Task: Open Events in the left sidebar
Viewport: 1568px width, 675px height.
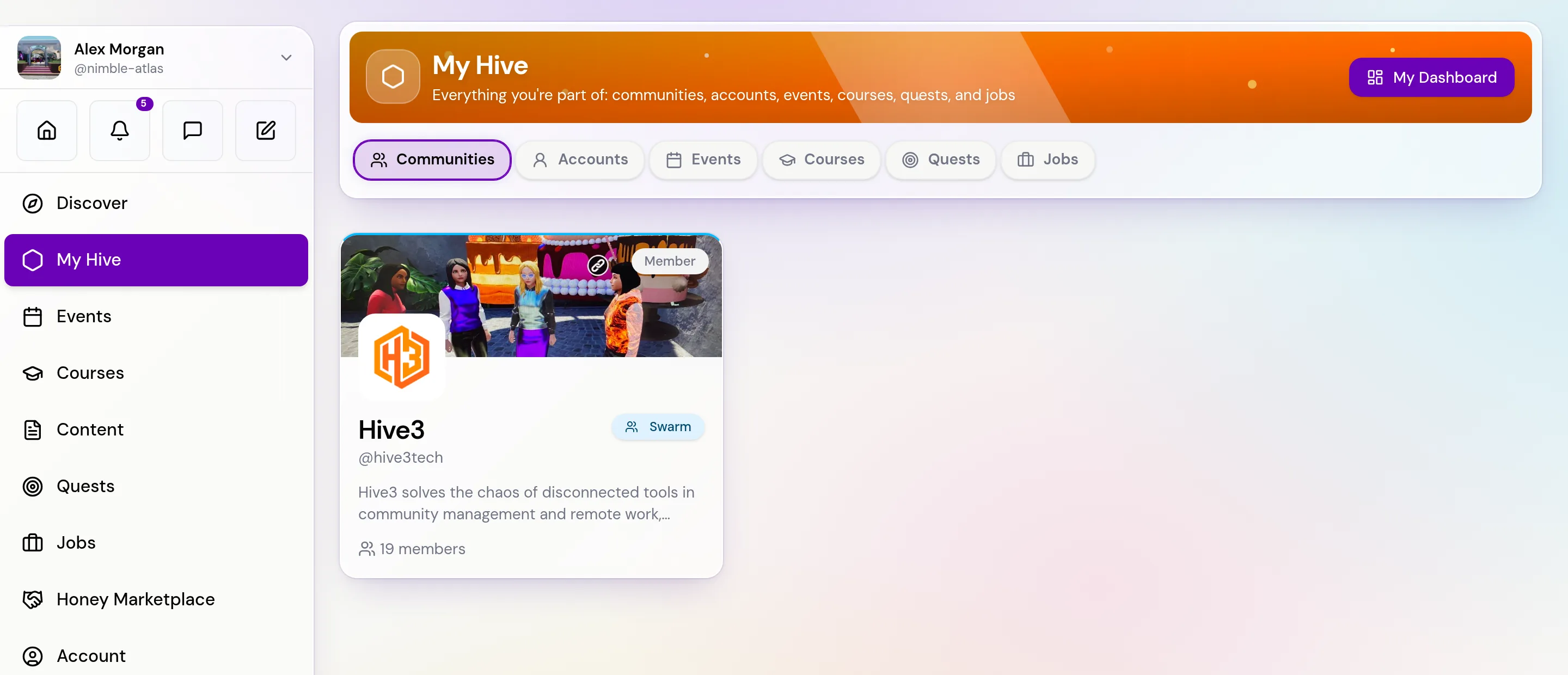Action: (156, 316)
